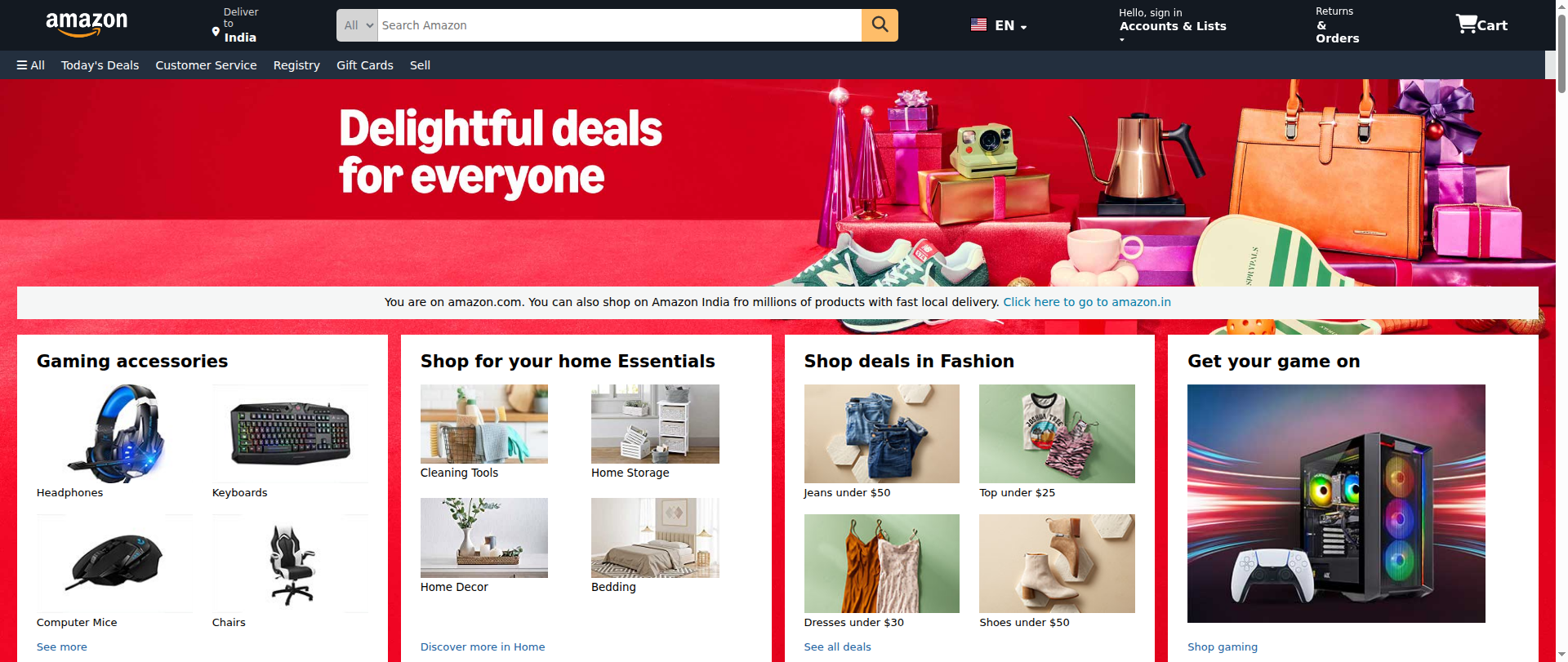1568x662 pixels.
Task: Click the orange search magnifier button
Action: [880, 25]
